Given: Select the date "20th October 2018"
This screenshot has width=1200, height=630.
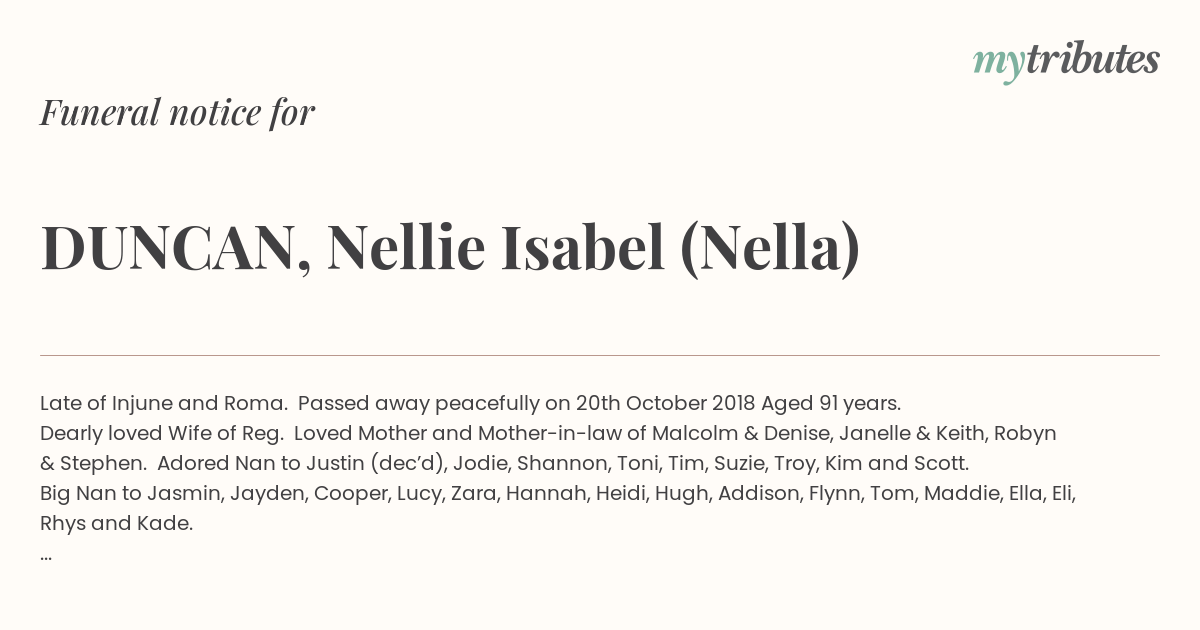Looking at the screenshot, I should (x=664, y=403).
